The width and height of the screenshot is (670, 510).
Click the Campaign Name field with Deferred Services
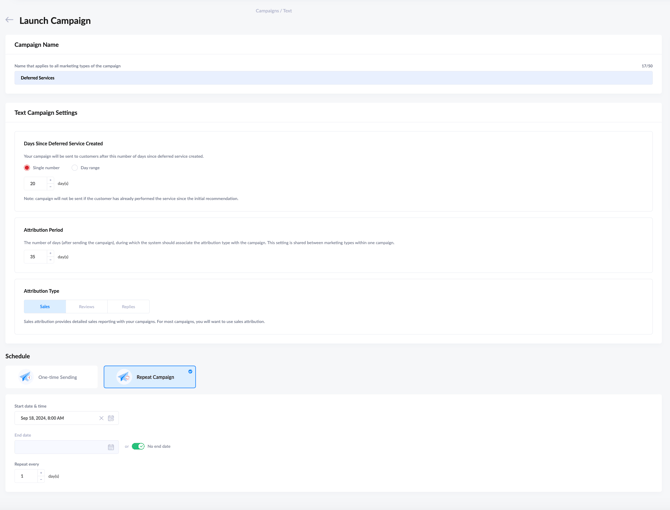(333, 78)
